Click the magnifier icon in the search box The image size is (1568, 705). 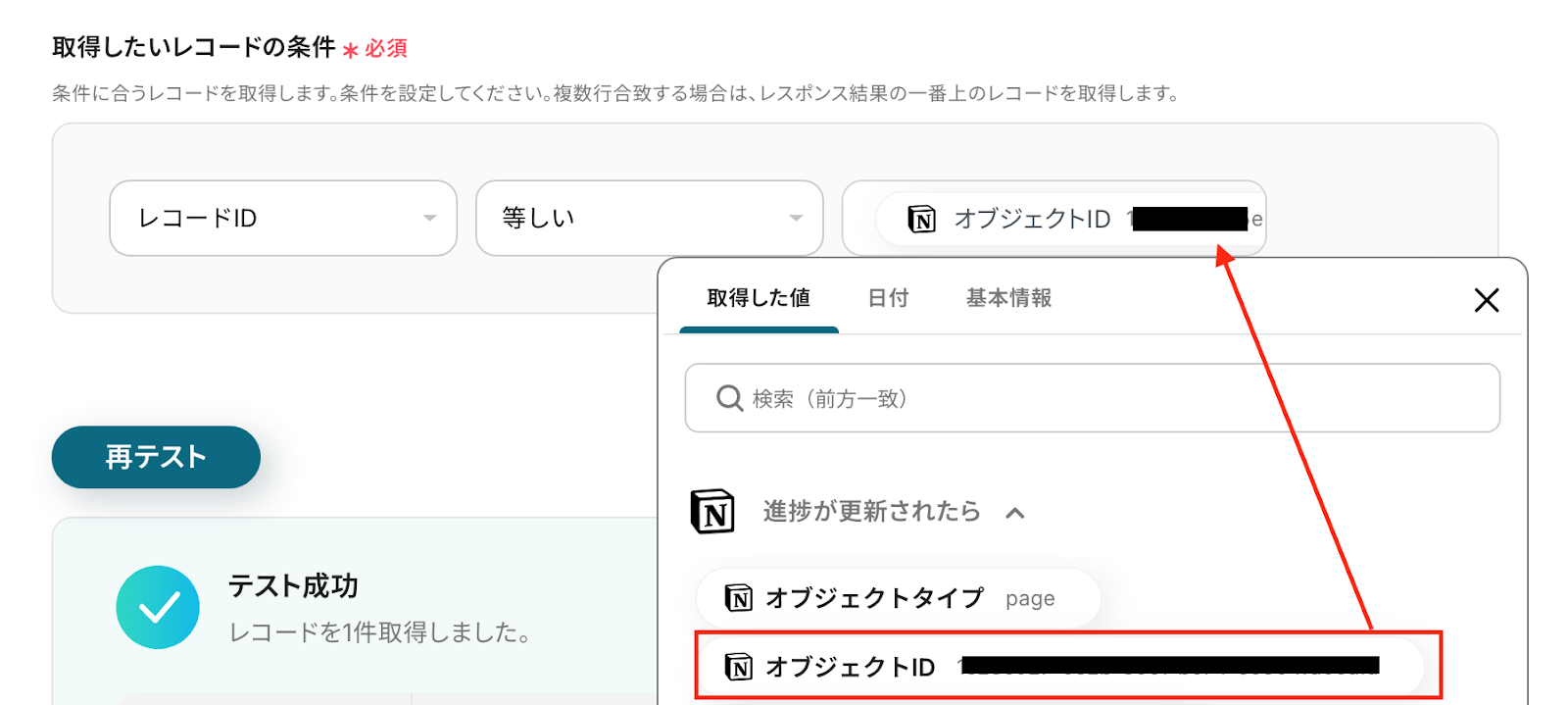(x=729, y=398)
